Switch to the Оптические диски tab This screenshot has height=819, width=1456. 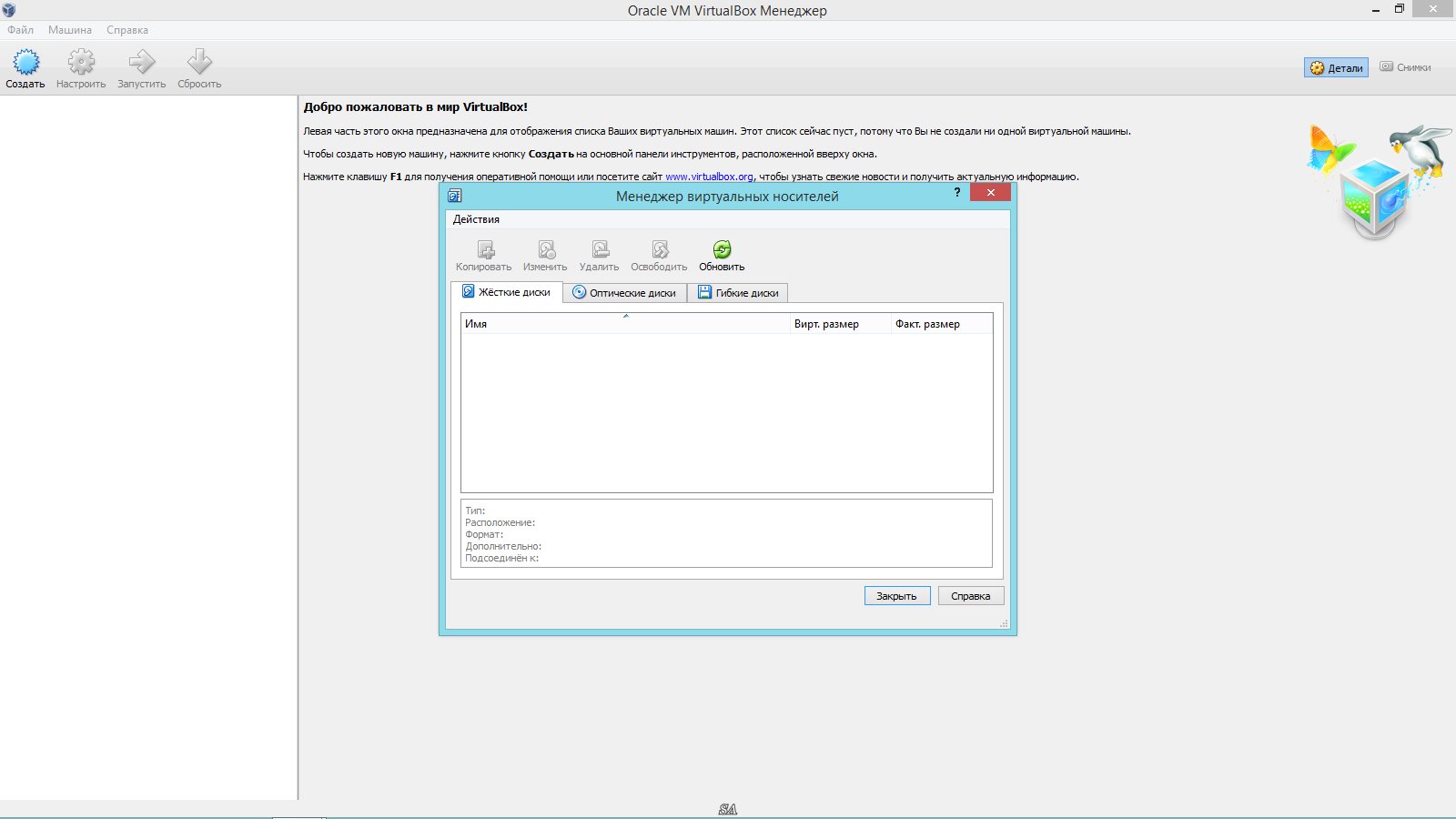(625, 293)
